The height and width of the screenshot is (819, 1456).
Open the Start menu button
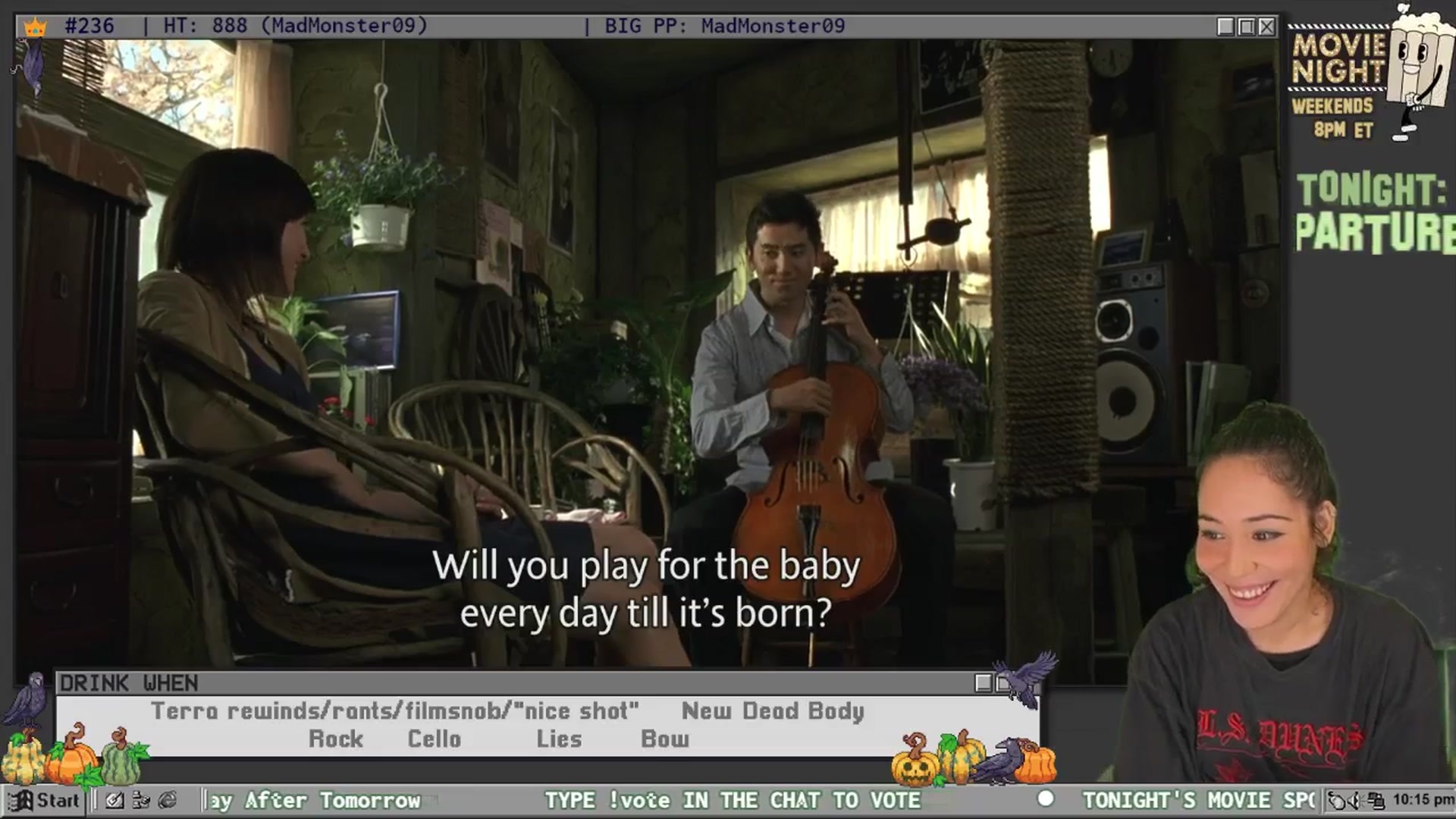44,800
